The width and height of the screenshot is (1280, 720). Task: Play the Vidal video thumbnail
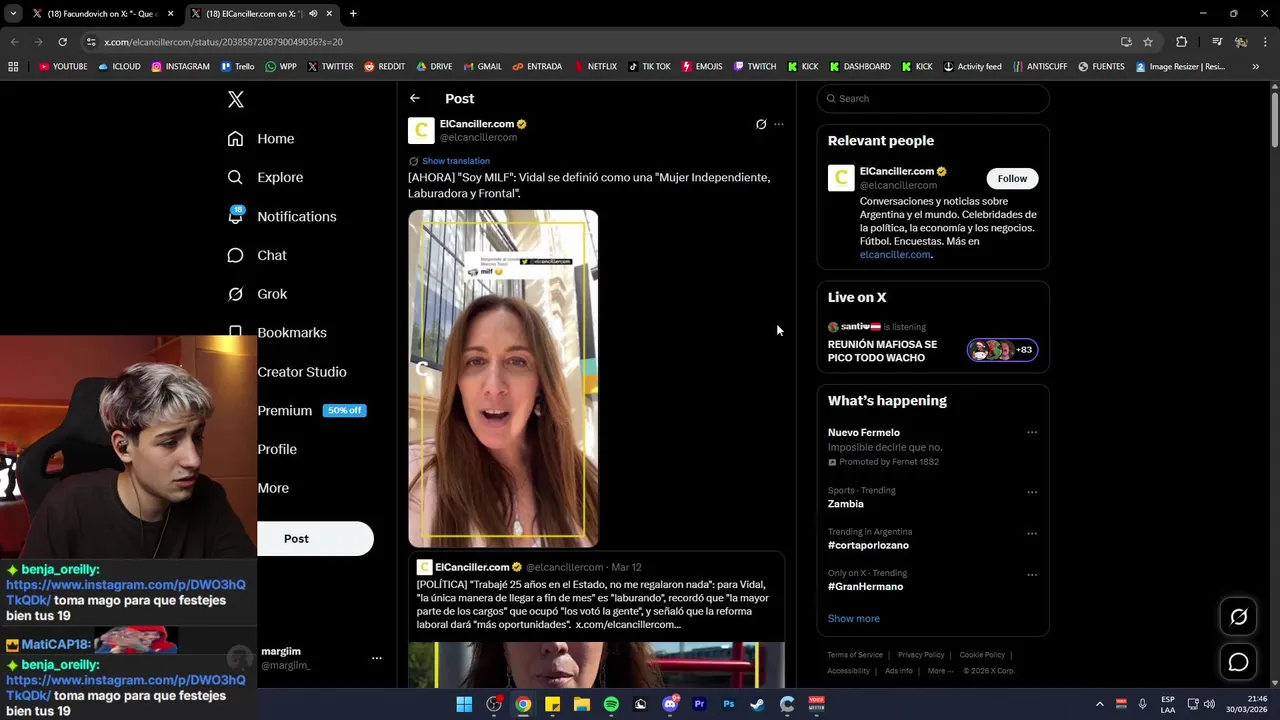[503, 379]
